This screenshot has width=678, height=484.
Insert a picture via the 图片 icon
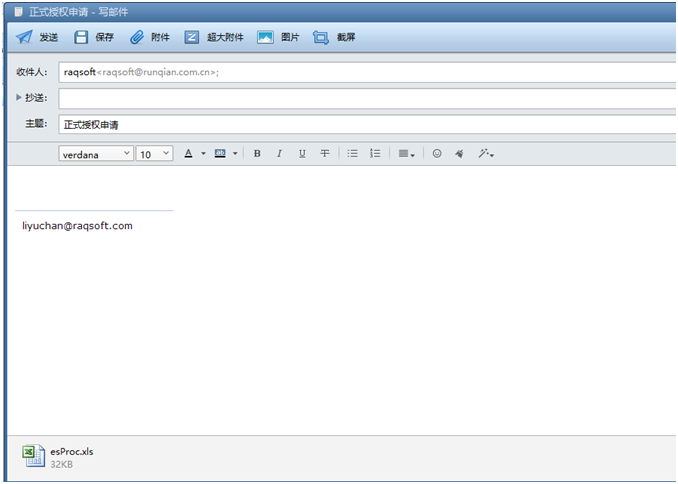click(x=265, y=37)
